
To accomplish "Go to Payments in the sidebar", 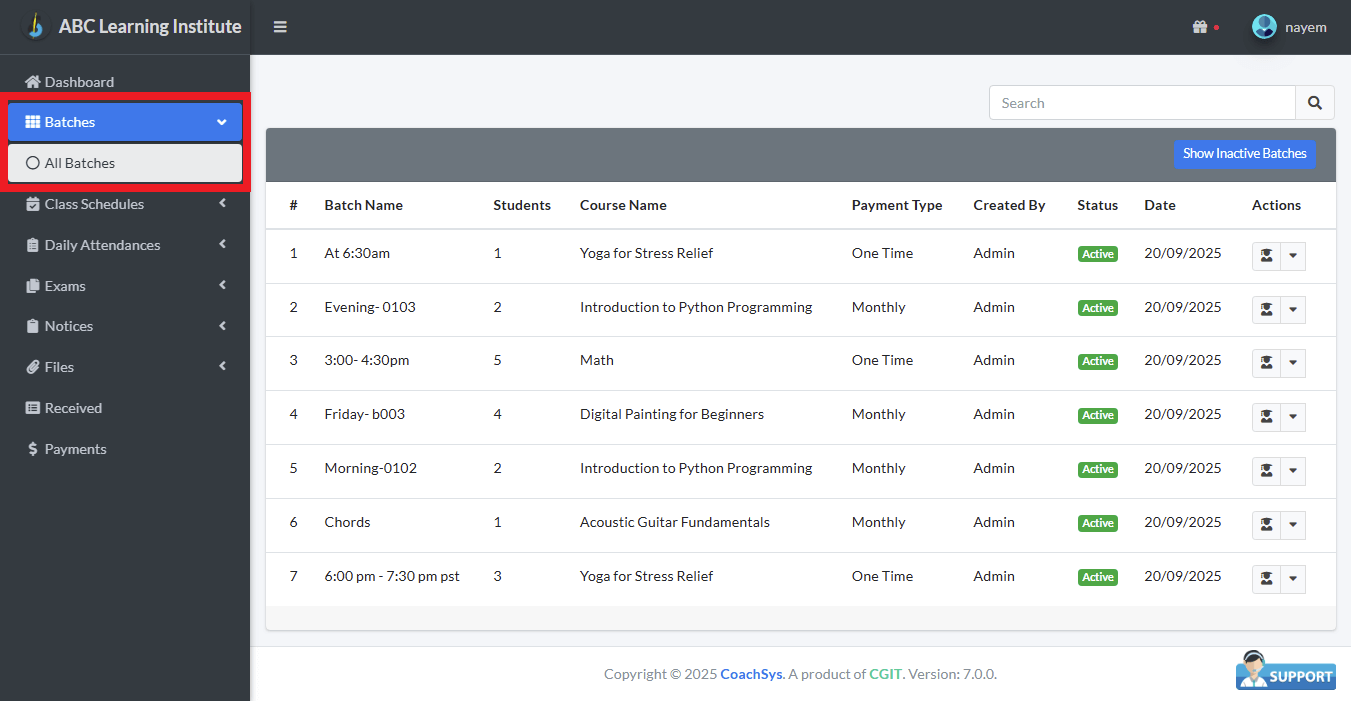I will coord(75,449).
